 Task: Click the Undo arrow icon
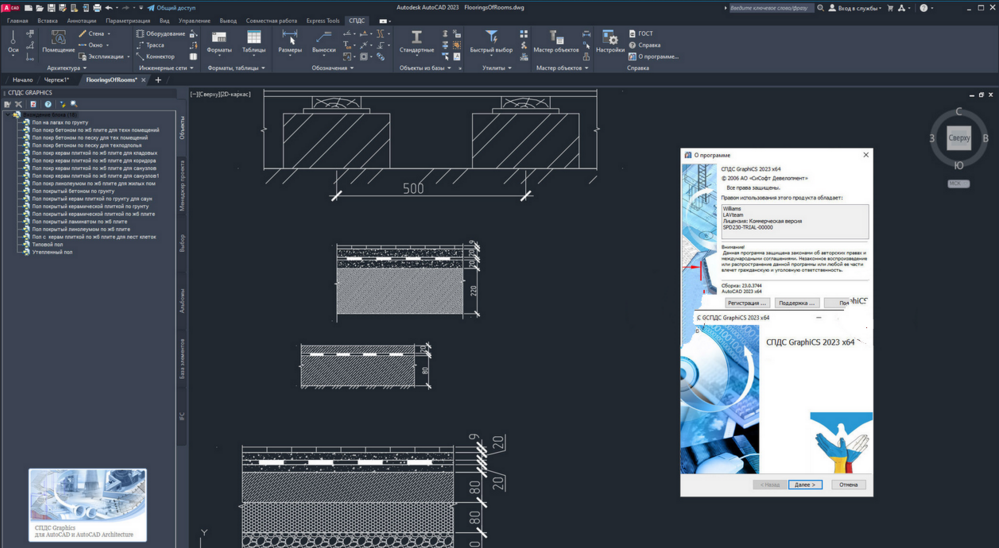coord(109,8)
